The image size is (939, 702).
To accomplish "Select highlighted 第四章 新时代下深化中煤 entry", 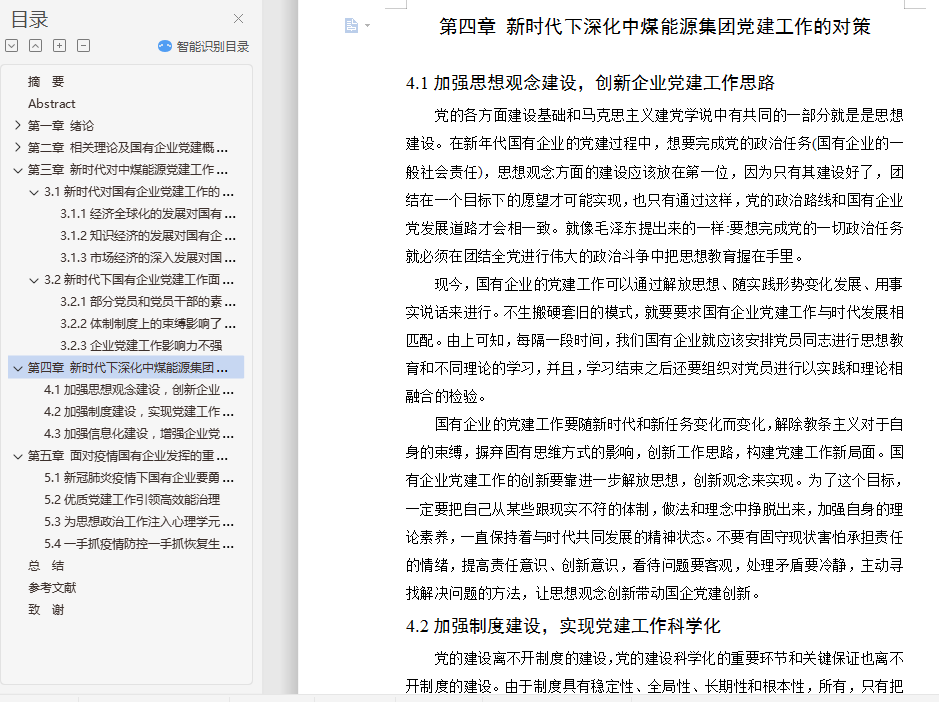I will pyautogui.click(x=128, y=367).
